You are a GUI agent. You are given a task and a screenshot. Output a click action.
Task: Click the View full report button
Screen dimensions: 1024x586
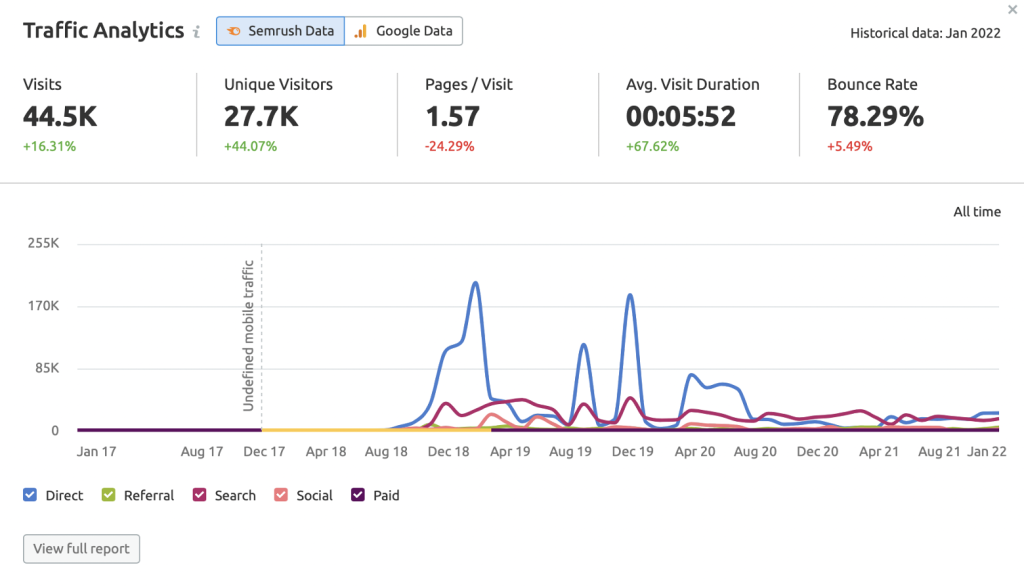pyautogui.click(x=82, y=549)
